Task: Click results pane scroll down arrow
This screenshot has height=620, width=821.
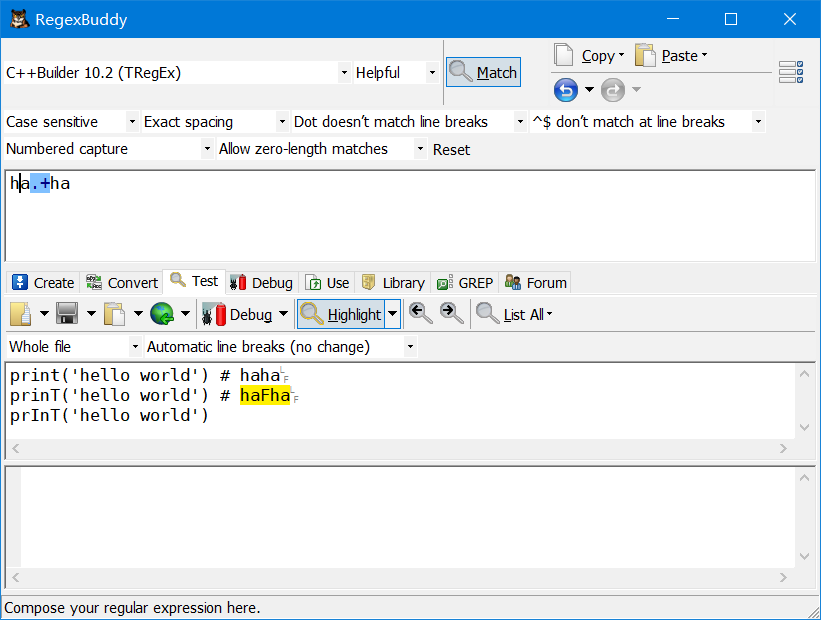Action: point(805,556)
